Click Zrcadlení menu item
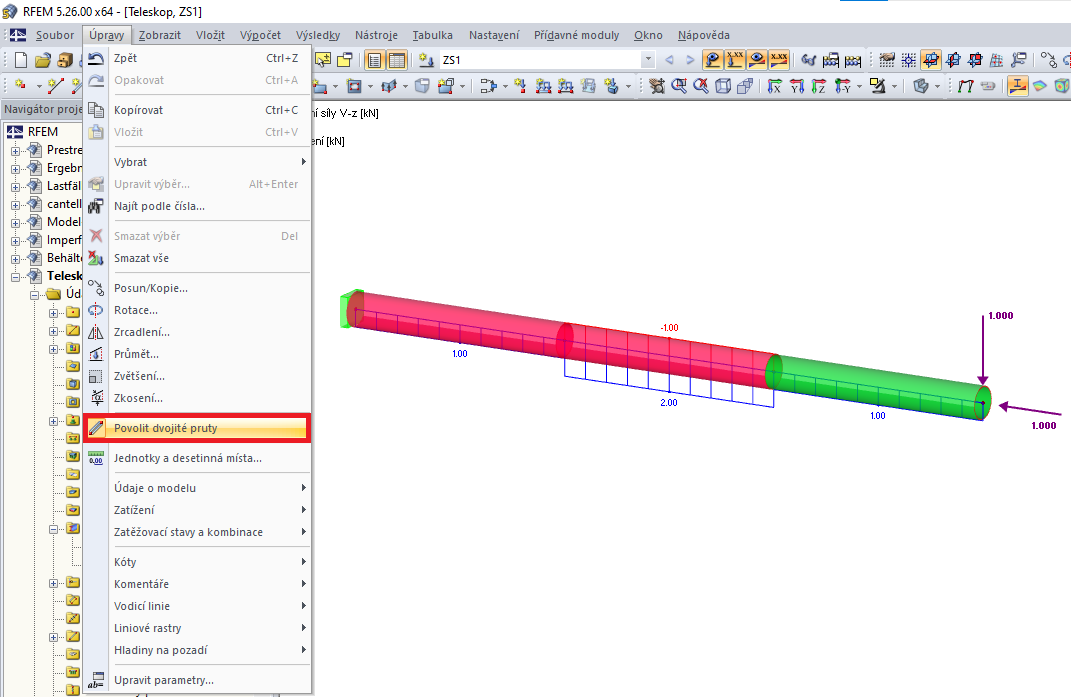The height and width of the screenshot is (697, 1071). coord(197,332)
